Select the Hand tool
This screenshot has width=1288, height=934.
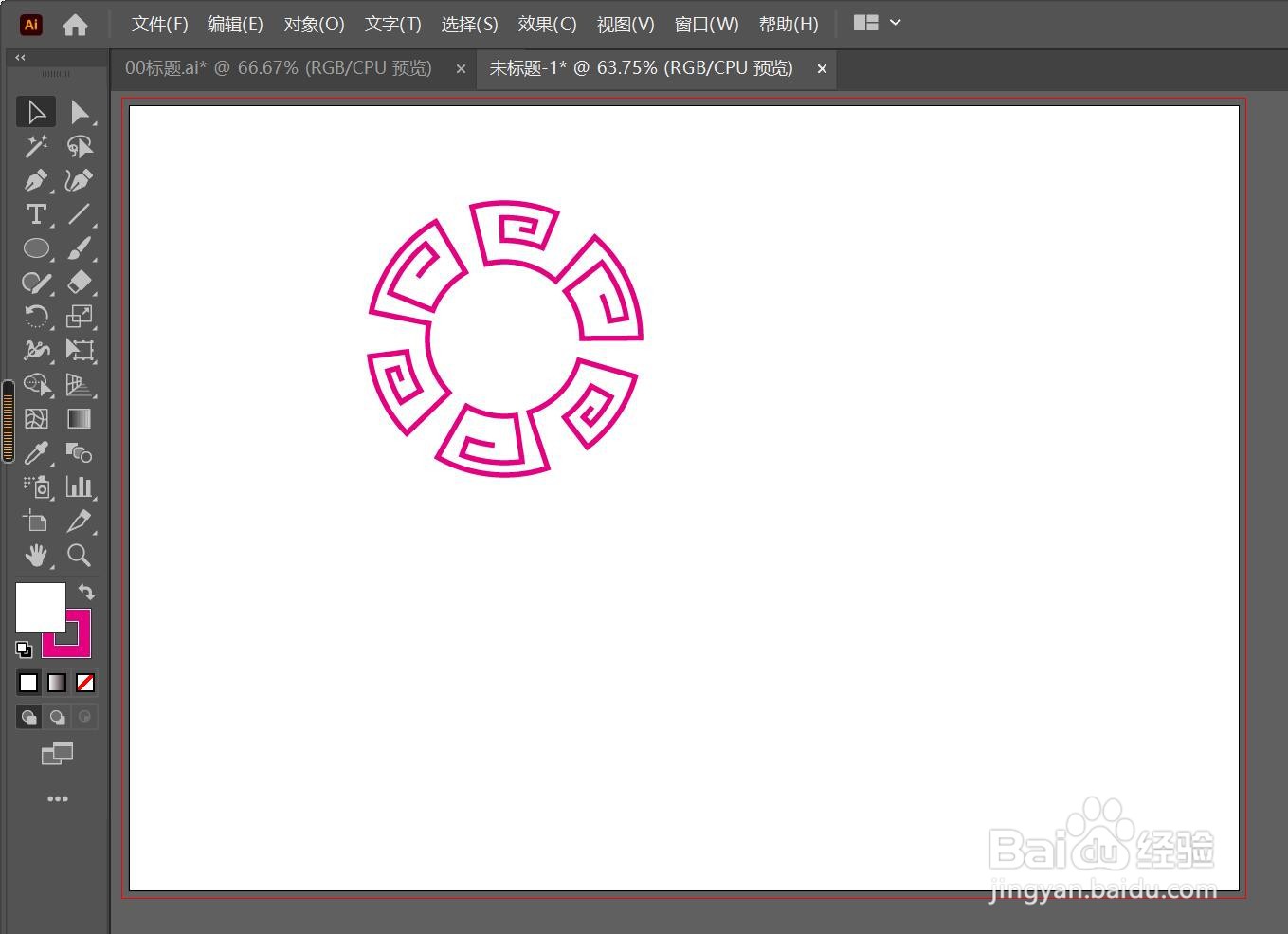pyautogui.click(x=36, y=556)
